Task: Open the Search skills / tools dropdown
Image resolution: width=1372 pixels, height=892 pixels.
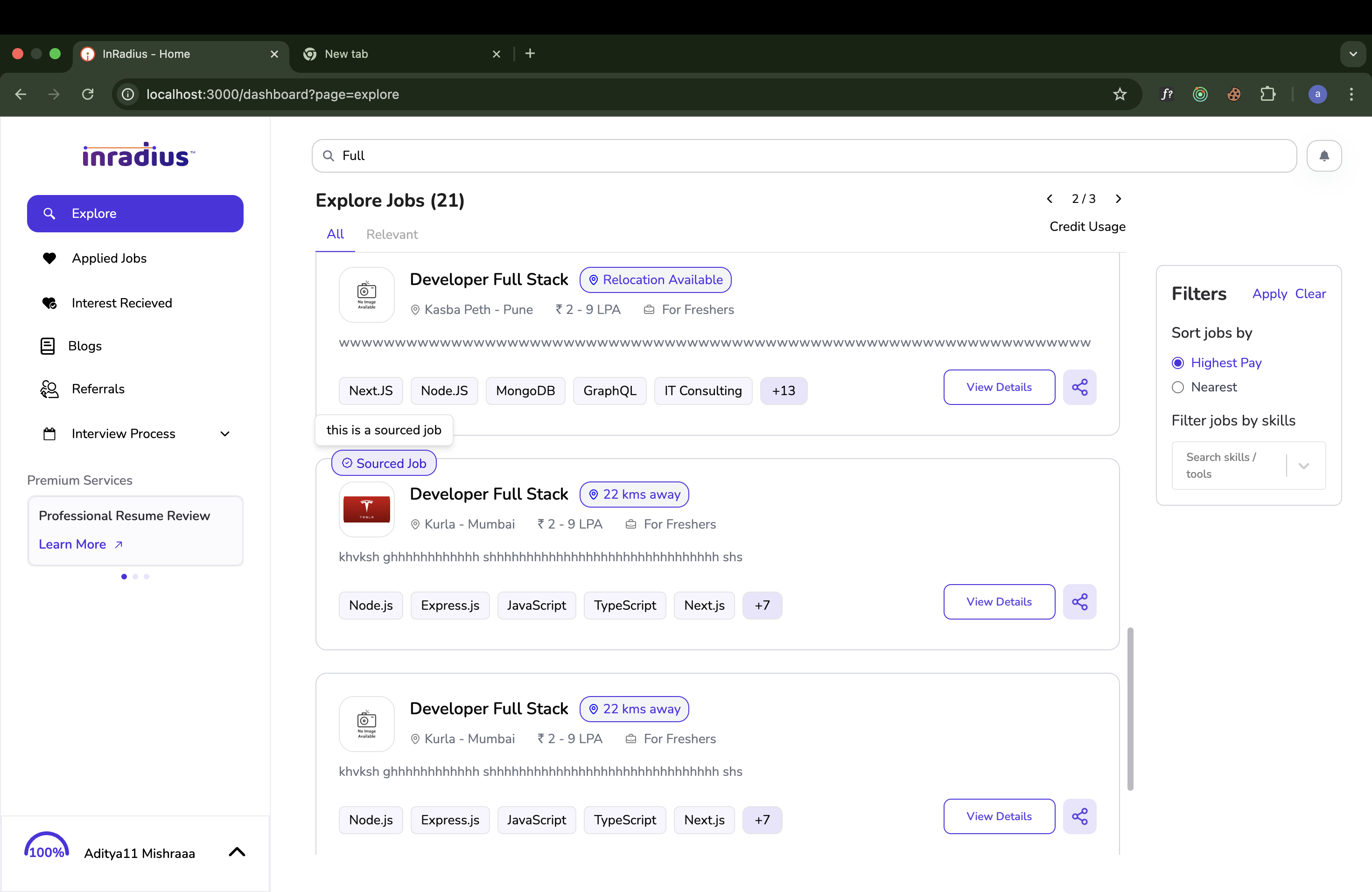Action: (x=1248, y=466)
